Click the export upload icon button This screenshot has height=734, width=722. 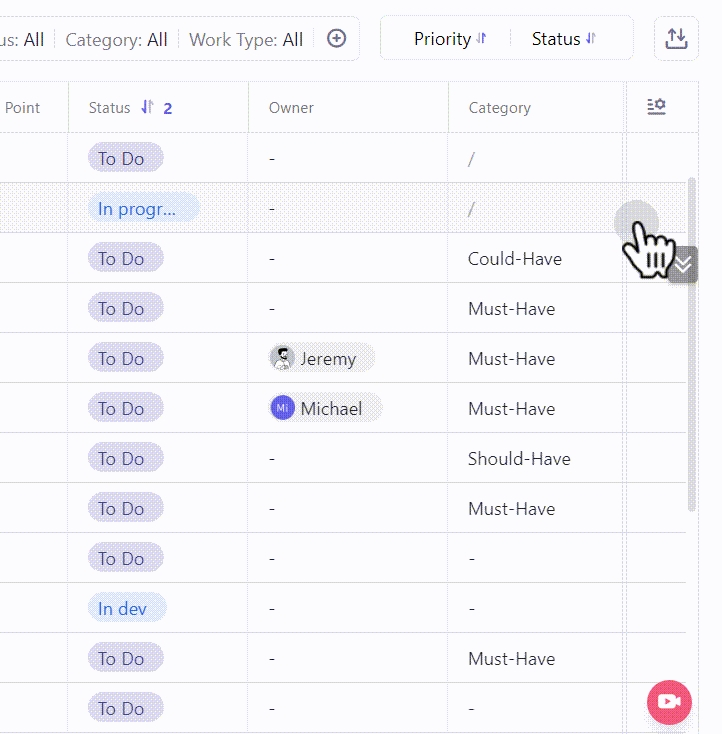pyautogui.click(x=676, y=39)
